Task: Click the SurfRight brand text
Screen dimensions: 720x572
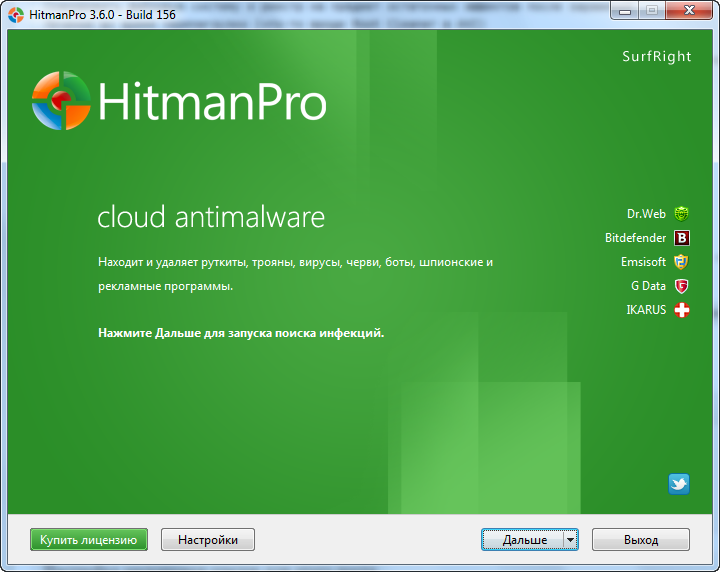Action: coord(657,56)
